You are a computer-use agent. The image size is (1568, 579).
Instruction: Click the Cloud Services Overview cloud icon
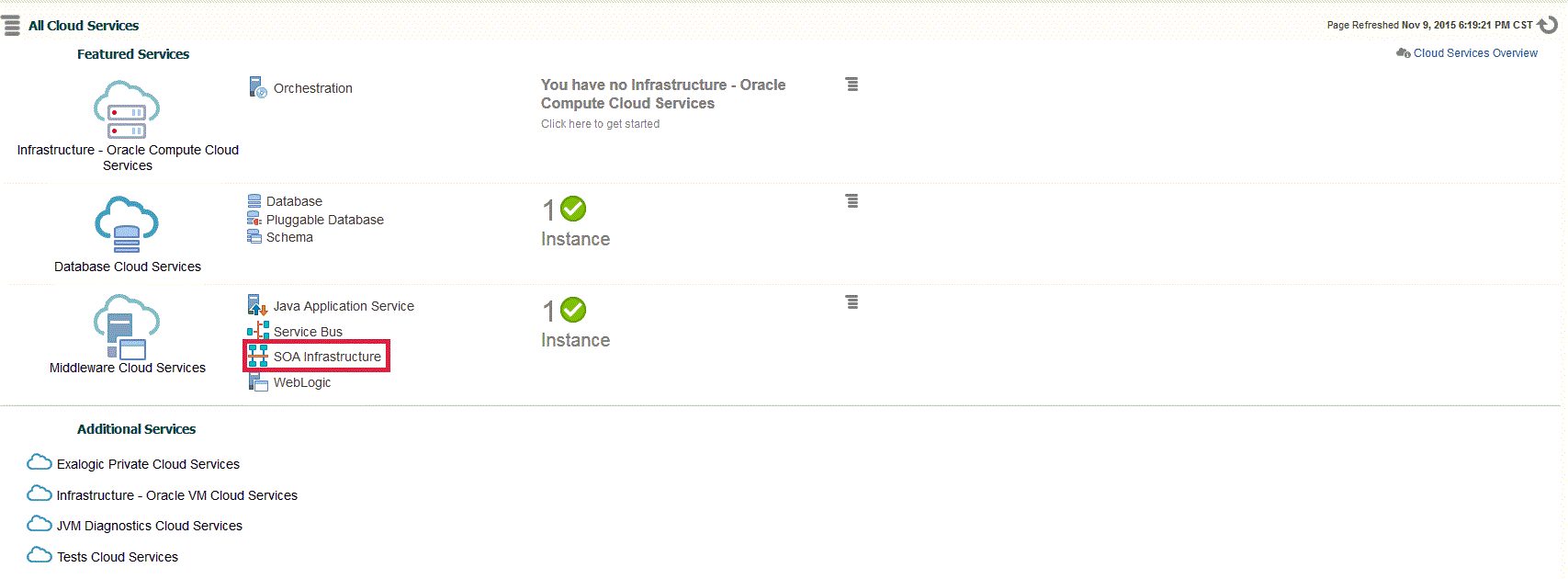1403,53
